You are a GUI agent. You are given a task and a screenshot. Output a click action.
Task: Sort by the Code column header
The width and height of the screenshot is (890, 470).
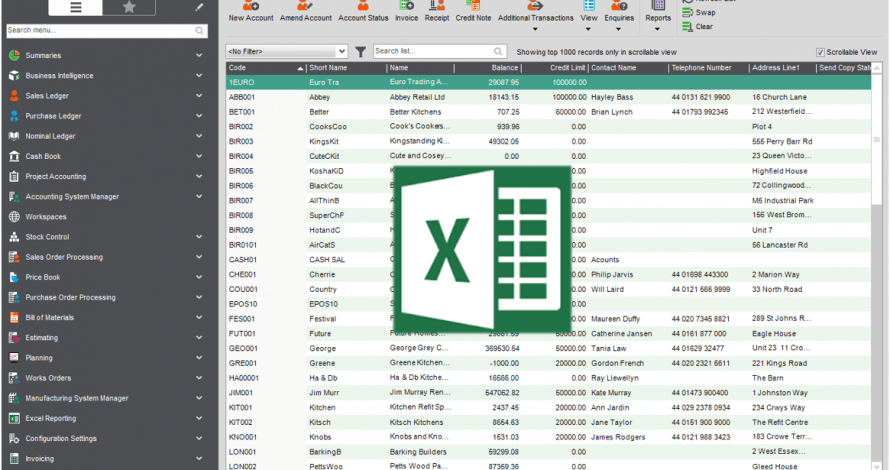tap(266, 68)
